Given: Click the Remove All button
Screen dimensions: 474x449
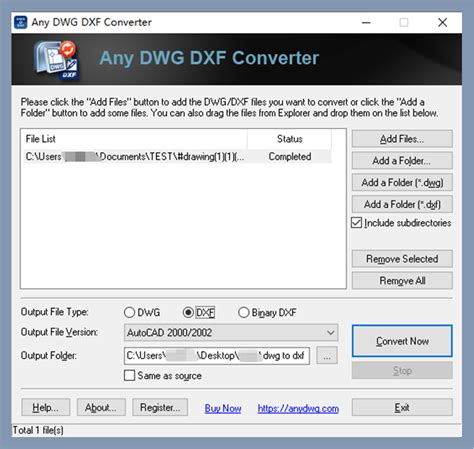Looking at the screenshot, I should click(402, 281).
